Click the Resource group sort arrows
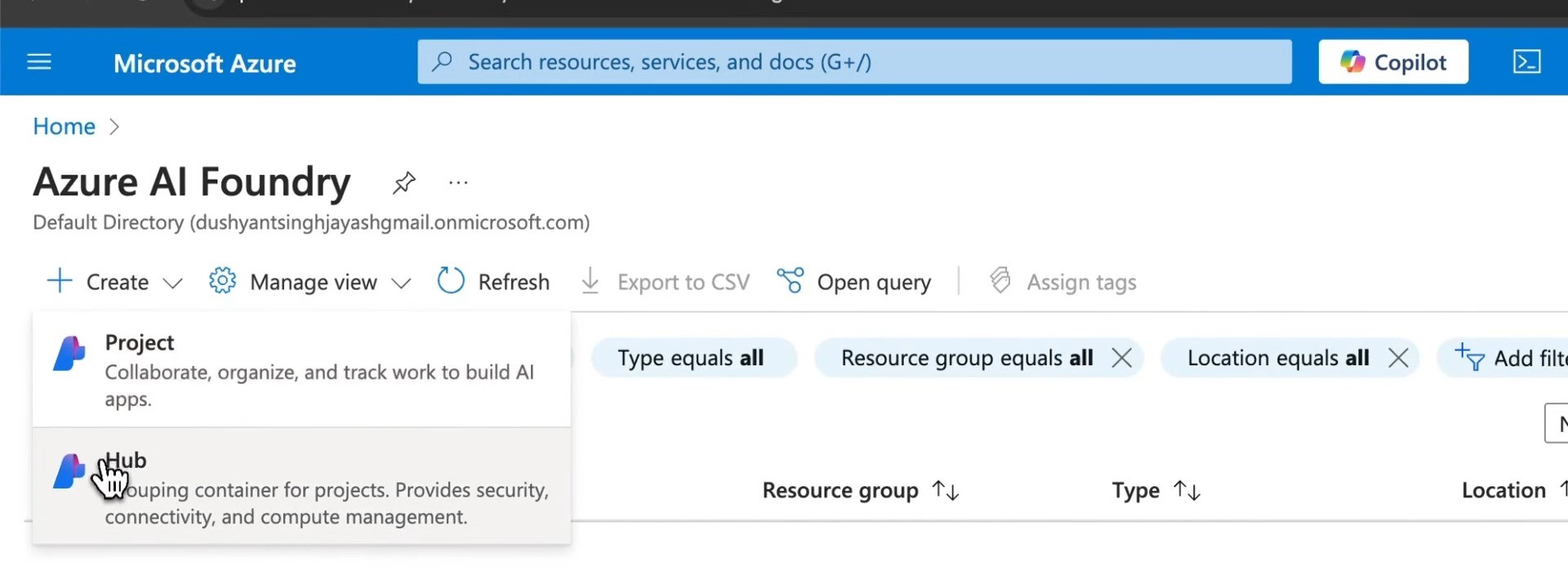Viewport: 1568px width, 571px height. (946, 490)
